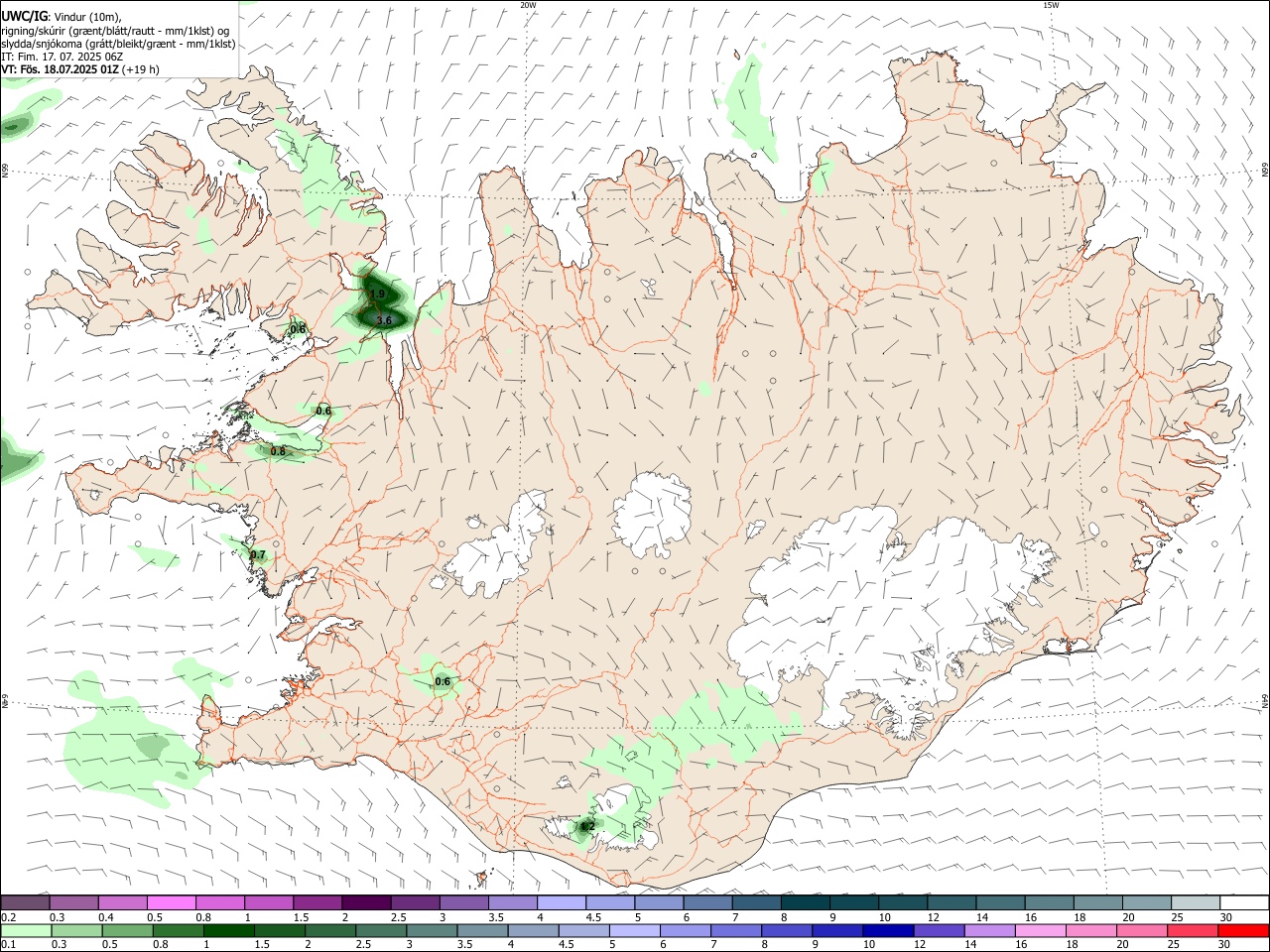This screenshot has width=1270, height=952.
Task: Choose the 12 teal-grey swatch in top legend row
Action: 951,902
